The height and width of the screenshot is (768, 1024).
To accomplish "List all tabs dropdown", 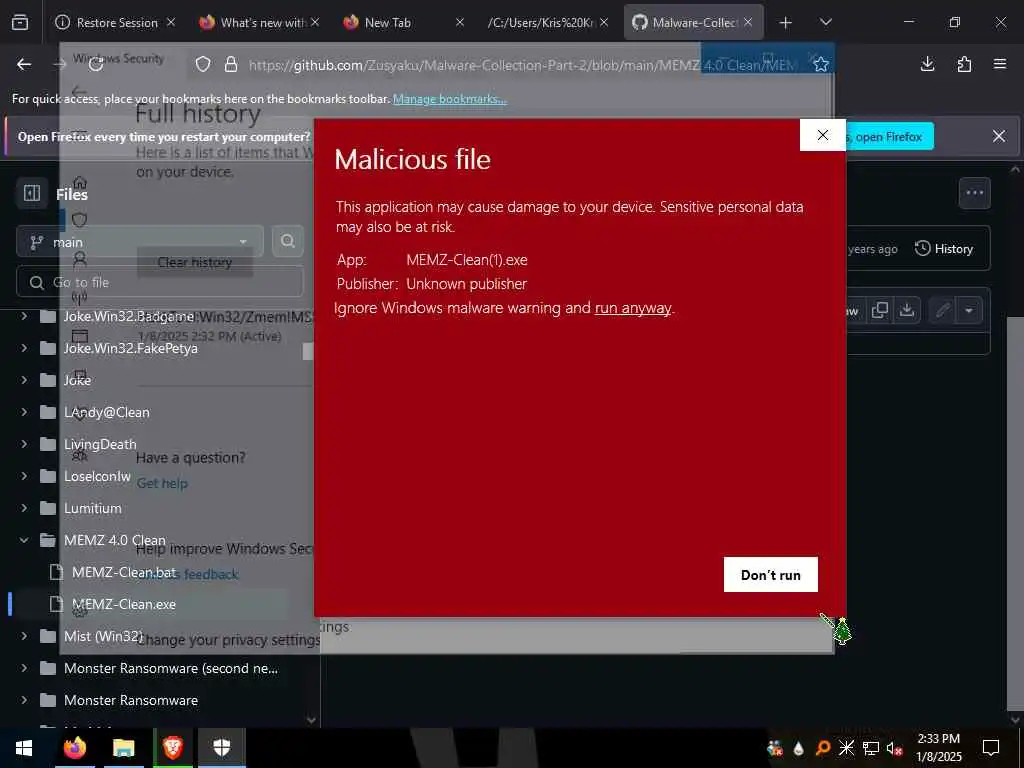I will coord(825,23).
